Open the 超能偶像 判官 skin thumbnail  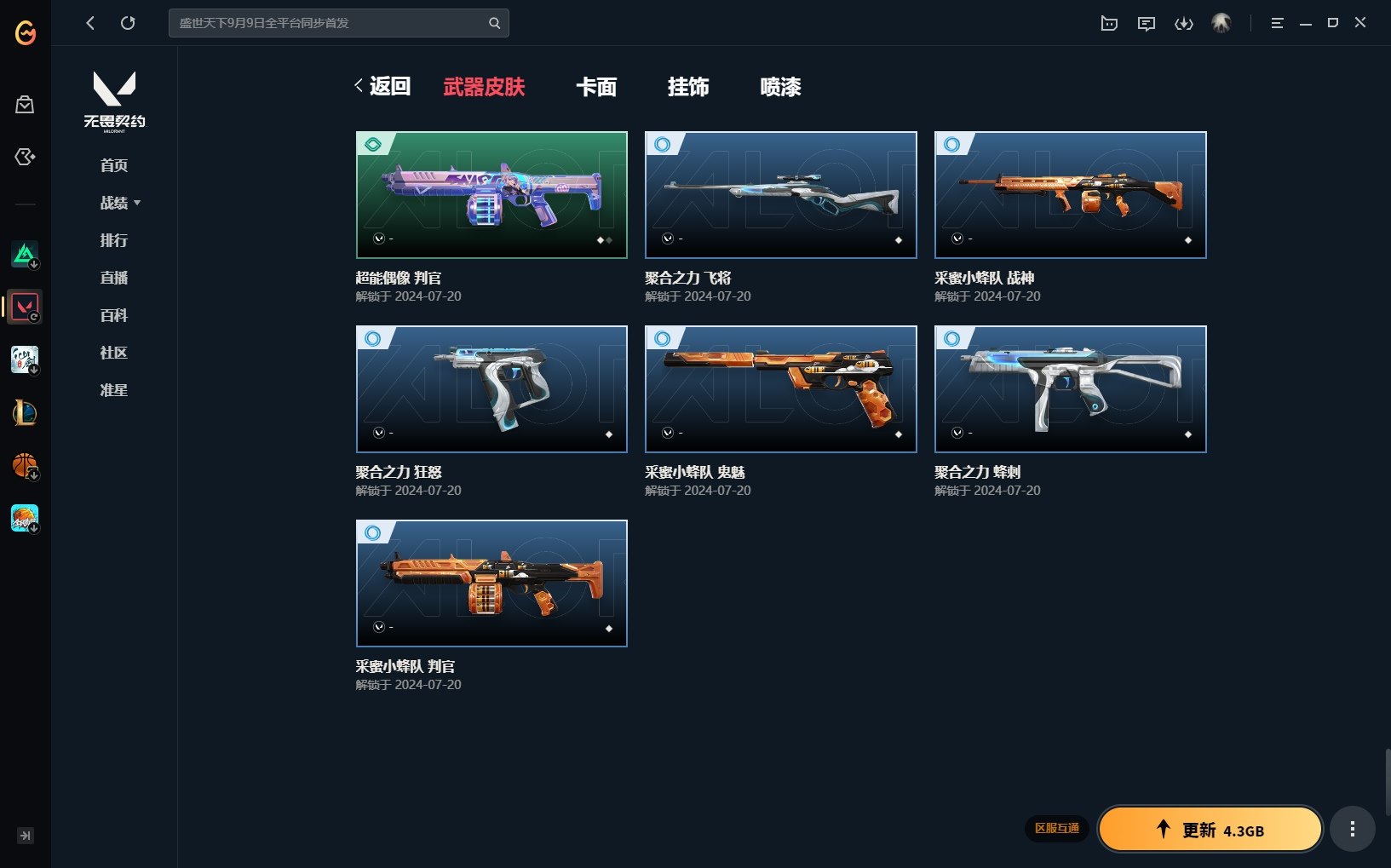491,195
